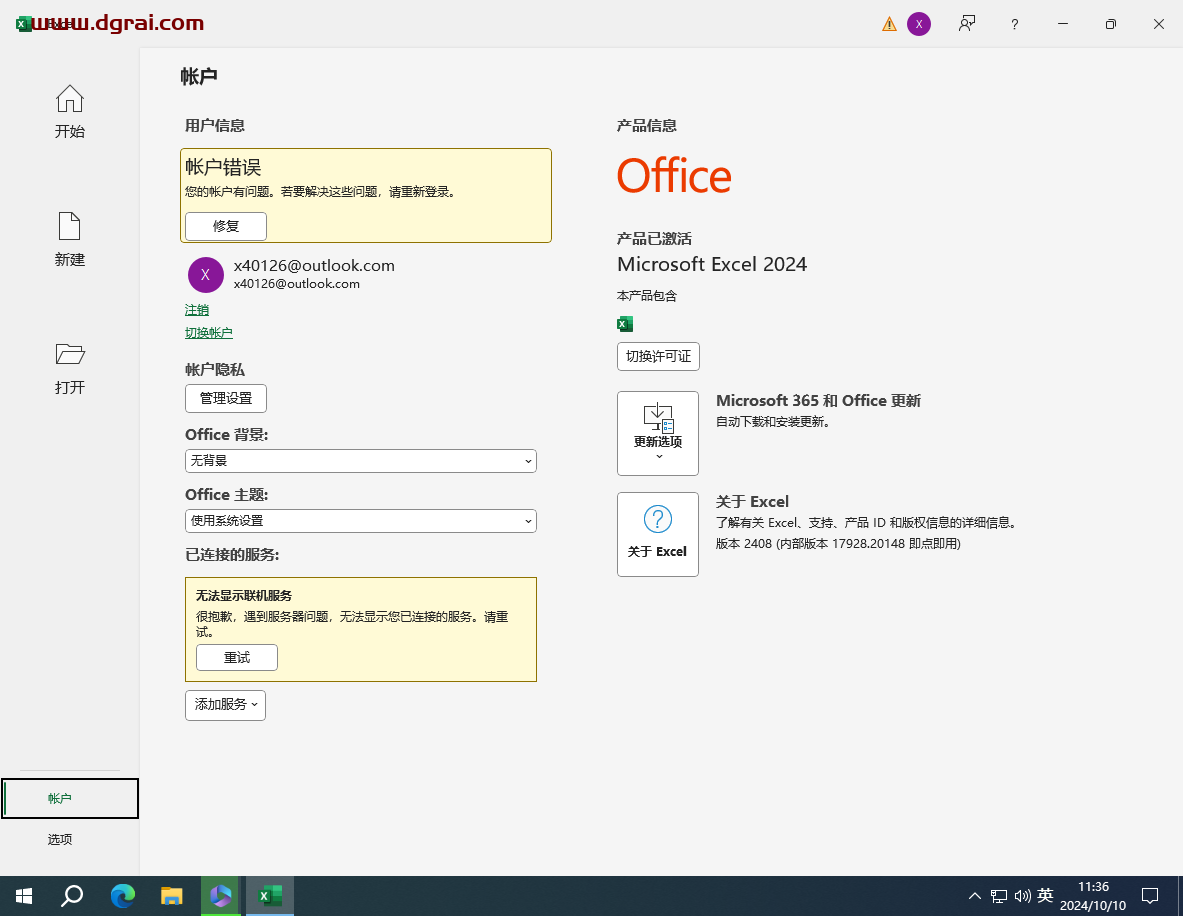Click the 重试 button for online services
1183x916 pixels.
pyautogui.click(x=236, y=657)
